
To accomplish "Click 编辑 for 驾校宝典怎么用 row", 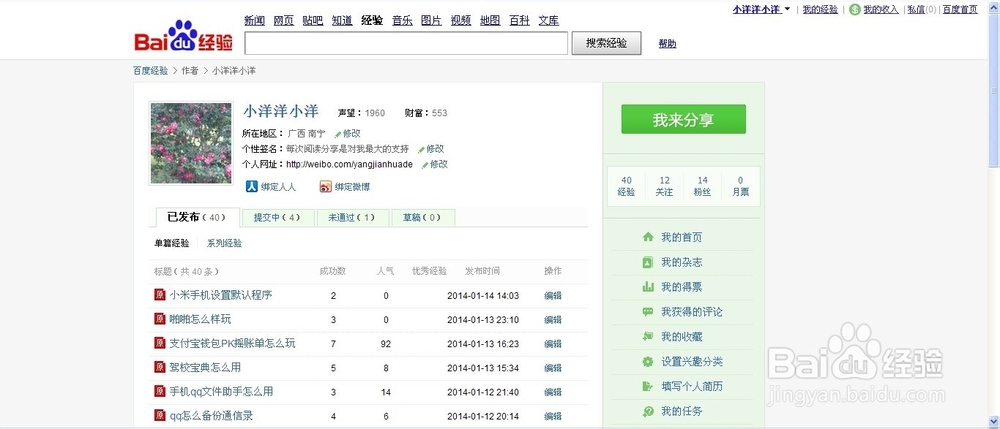I will (553, 368).
